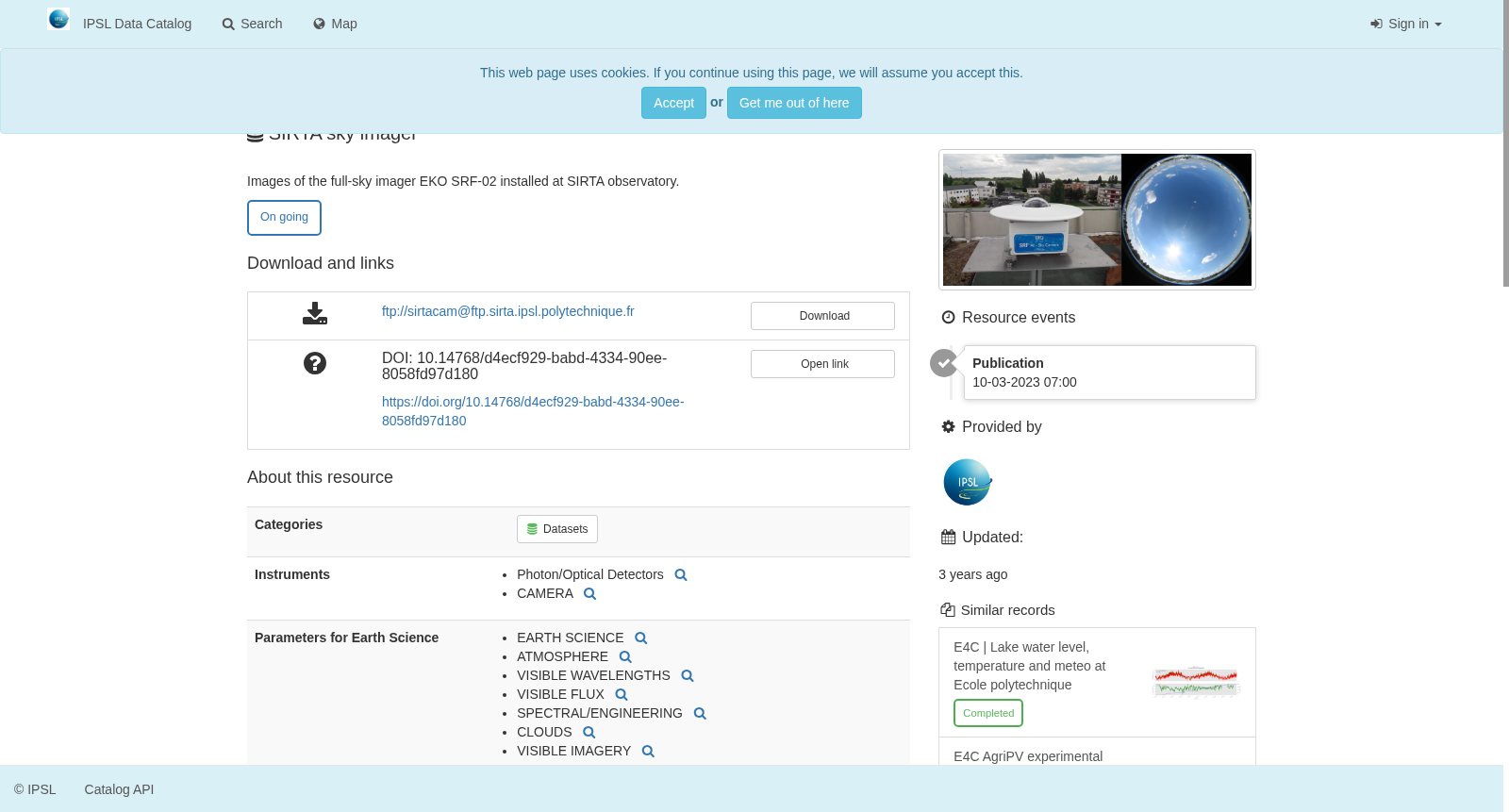Open the Map menu item
Viewport: 1509px width, 812px height.
click(335, 24)
